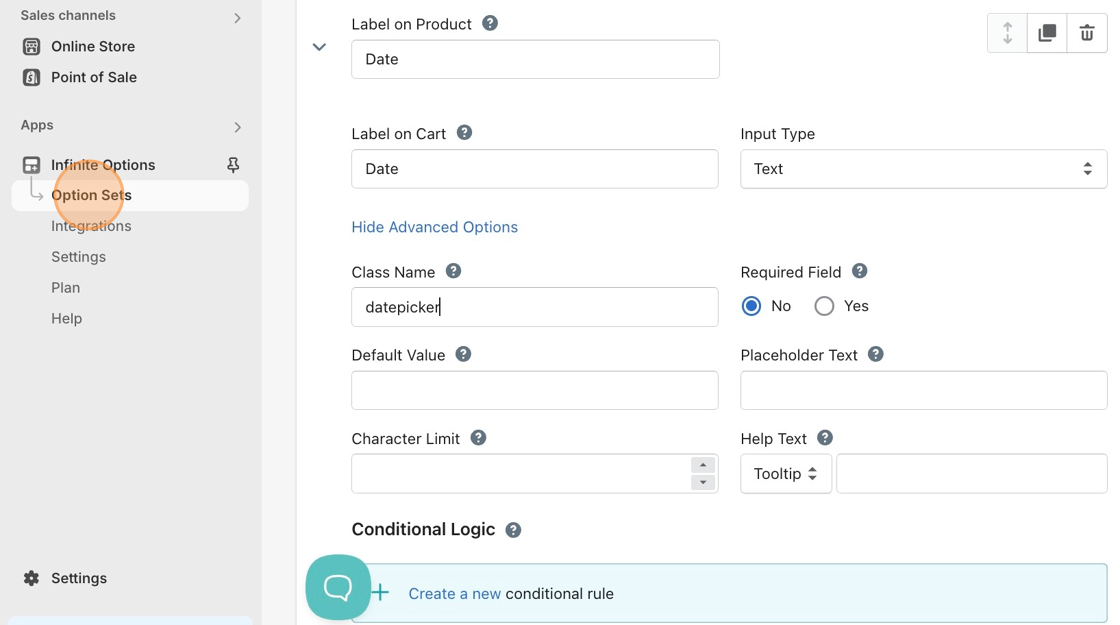Click the pin icon beside Infinite Options

[x=233, y=165]
